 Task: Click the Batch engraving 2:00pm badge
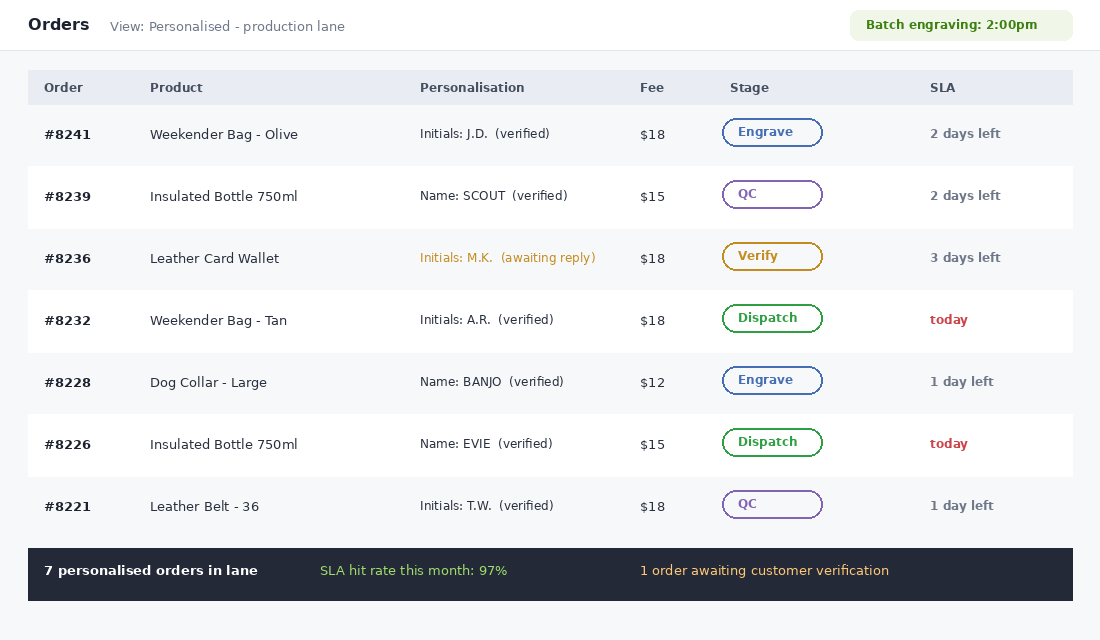pos(961,25)
